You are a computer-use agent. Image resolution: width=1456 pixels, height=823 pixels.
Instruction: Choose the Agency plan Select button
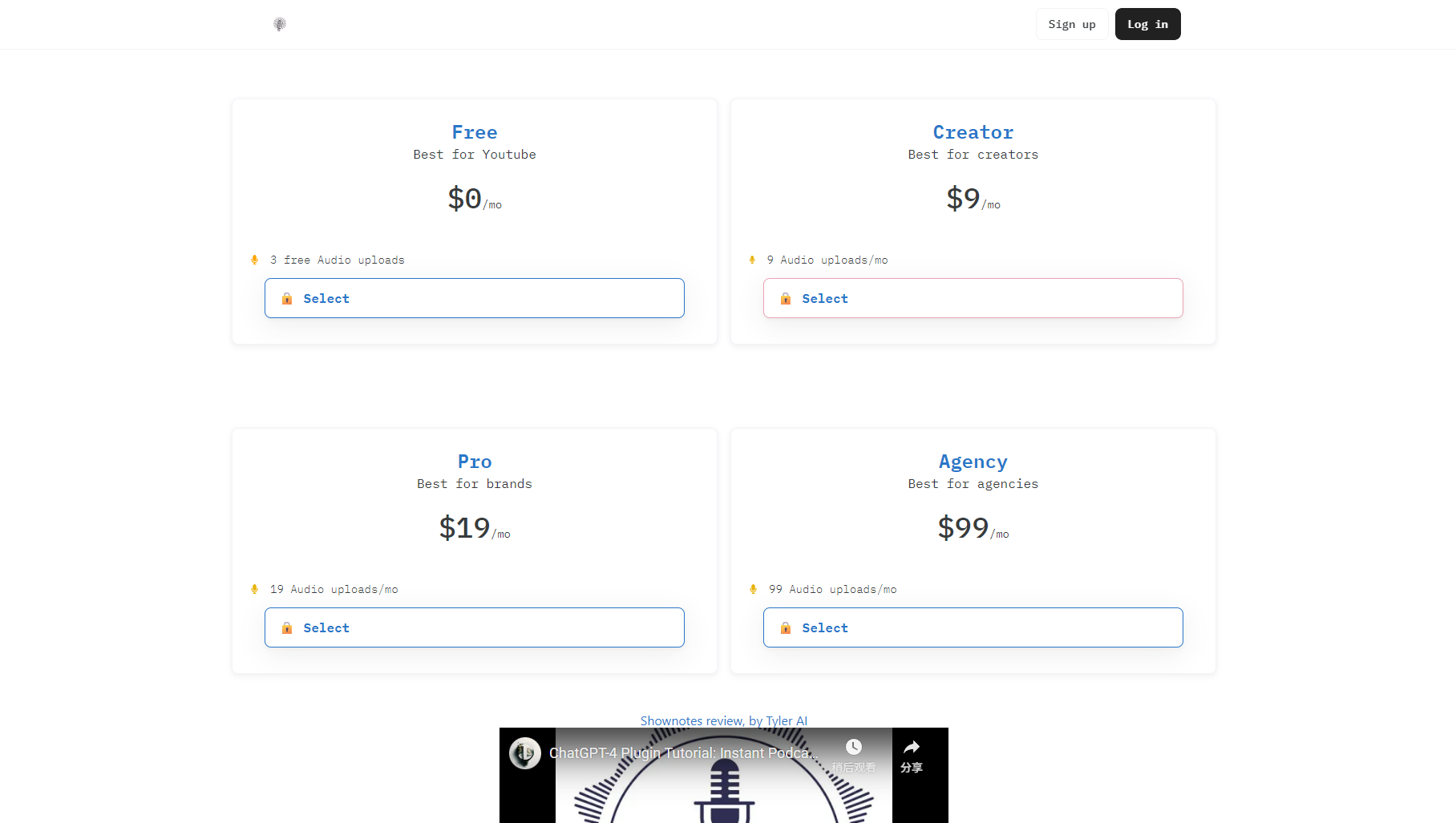point(973,627)
